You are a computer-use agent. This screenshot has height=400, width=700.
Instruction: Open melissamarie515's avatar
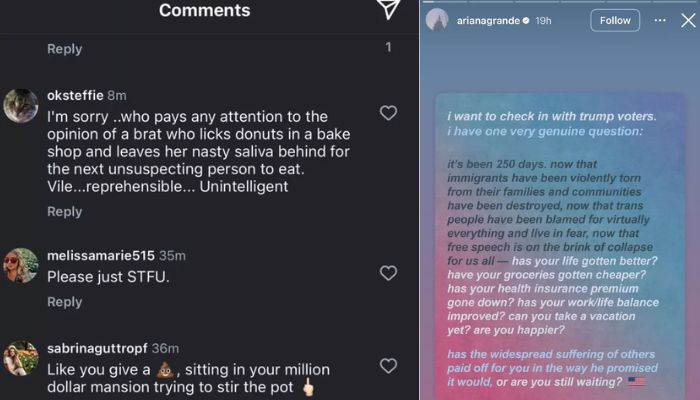point(20,265)
